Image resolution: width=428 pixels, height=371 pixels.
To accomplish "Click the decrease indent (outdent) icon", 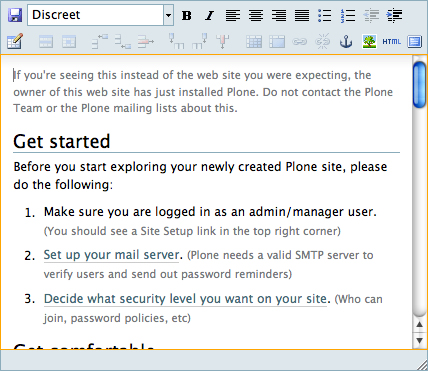I will pos(371,15).
